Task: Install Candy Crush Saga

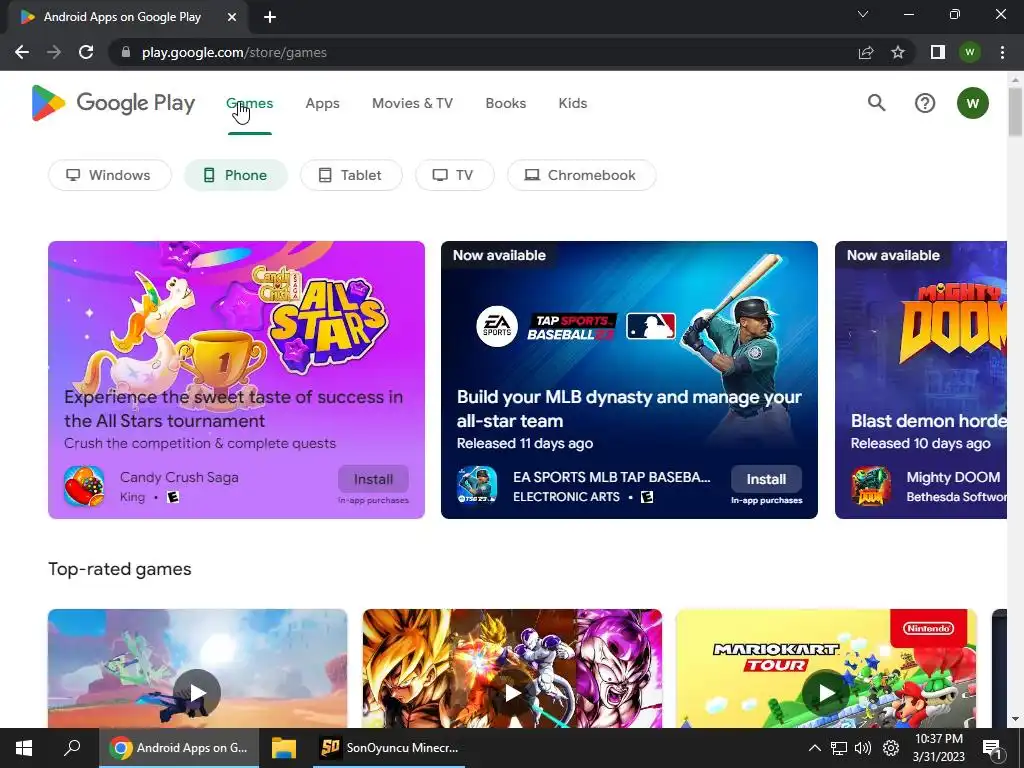Action: (374, 479)
